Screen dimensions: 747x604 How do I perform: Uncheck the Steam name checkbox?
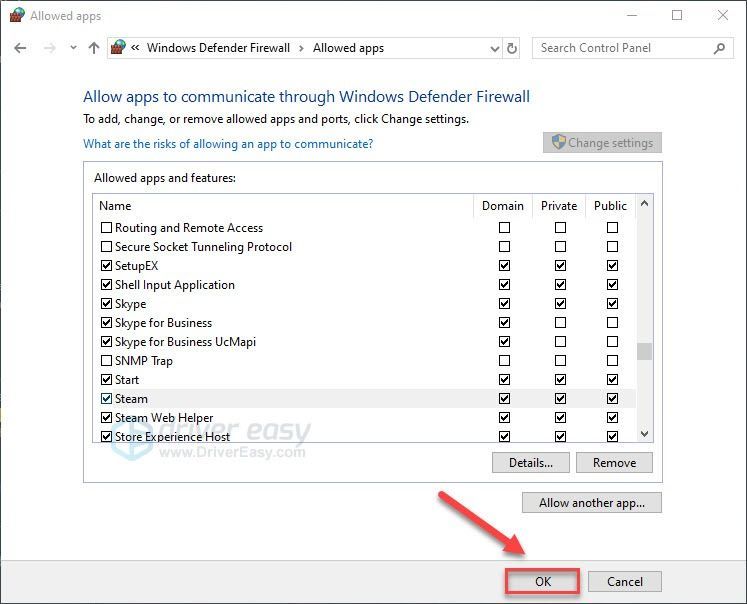coord(106,399)
